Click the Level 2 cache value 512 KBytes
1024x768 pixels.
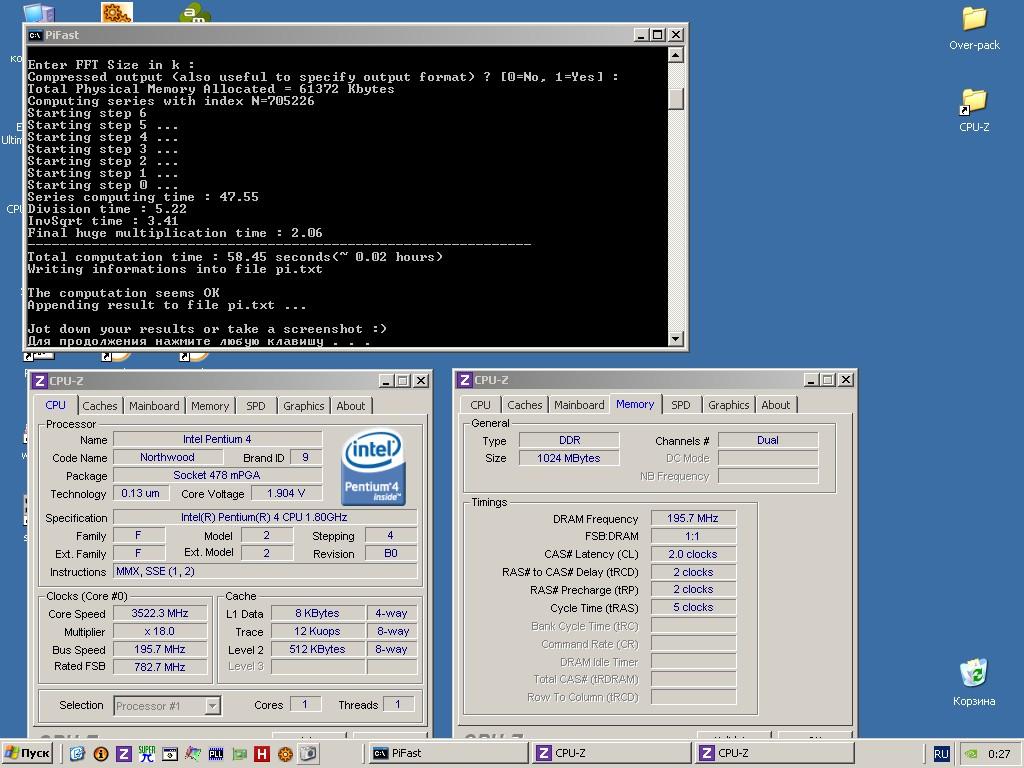point(317,649)
